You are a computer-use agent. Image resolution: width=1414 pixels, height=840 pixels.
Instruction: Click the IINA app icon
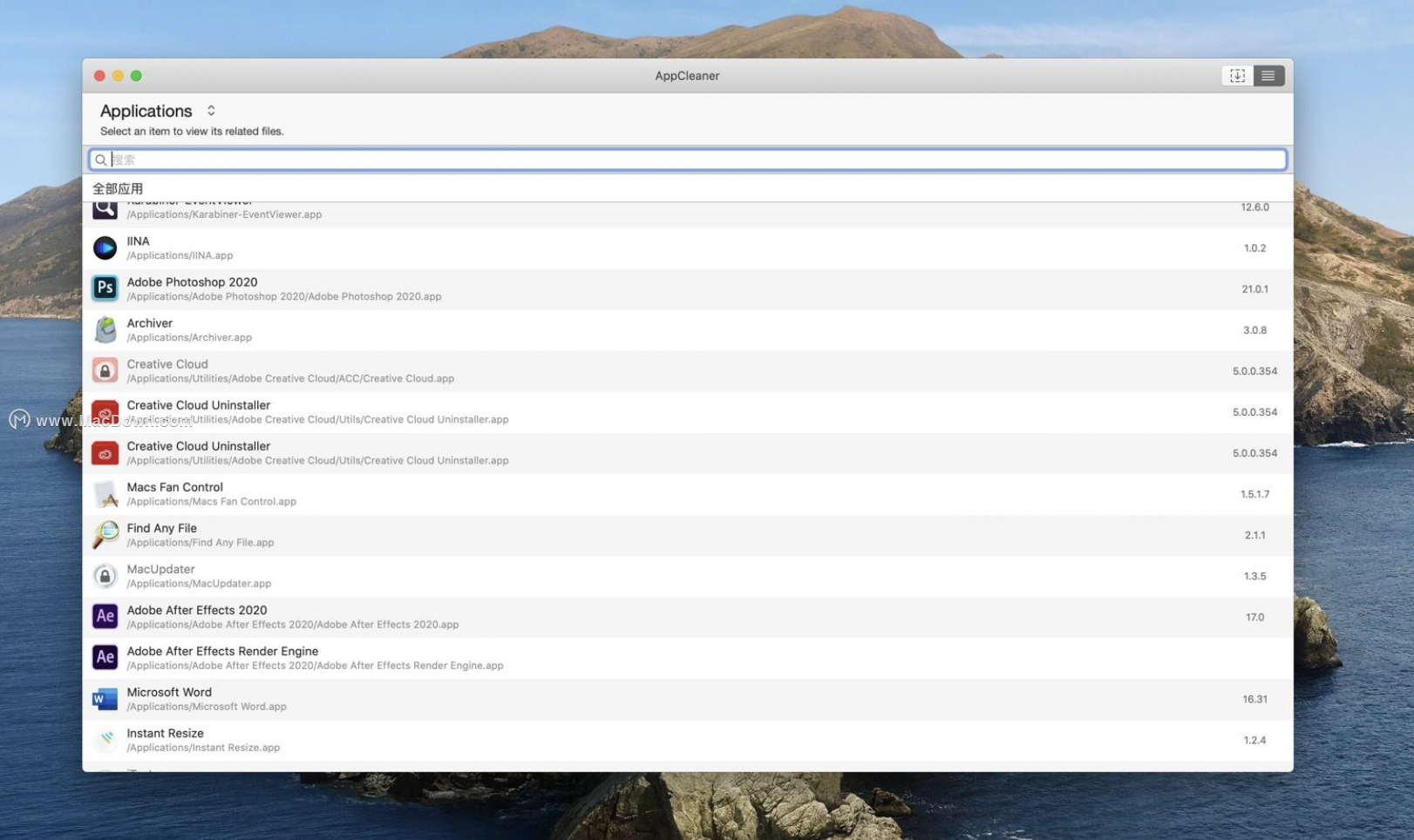pos(105,248)
